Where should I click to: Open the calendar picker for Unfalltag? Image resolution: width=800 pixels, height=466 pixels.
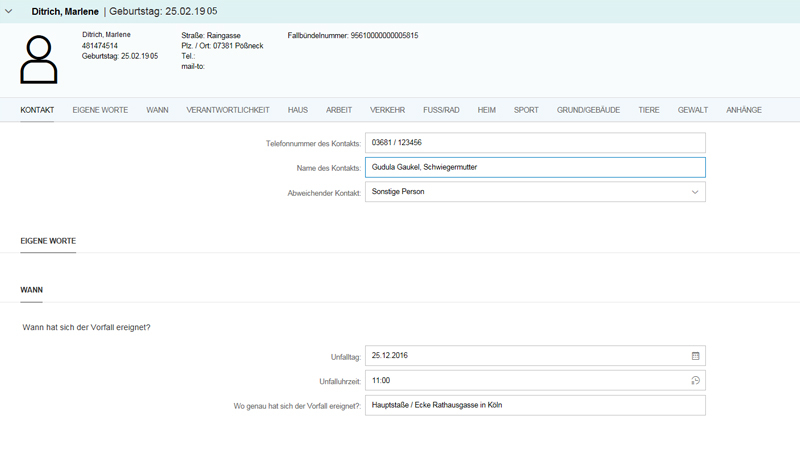(695, 356)
